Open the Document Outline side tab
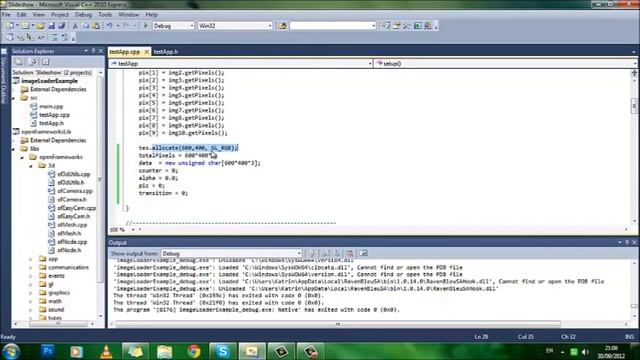 coord(4,80)
